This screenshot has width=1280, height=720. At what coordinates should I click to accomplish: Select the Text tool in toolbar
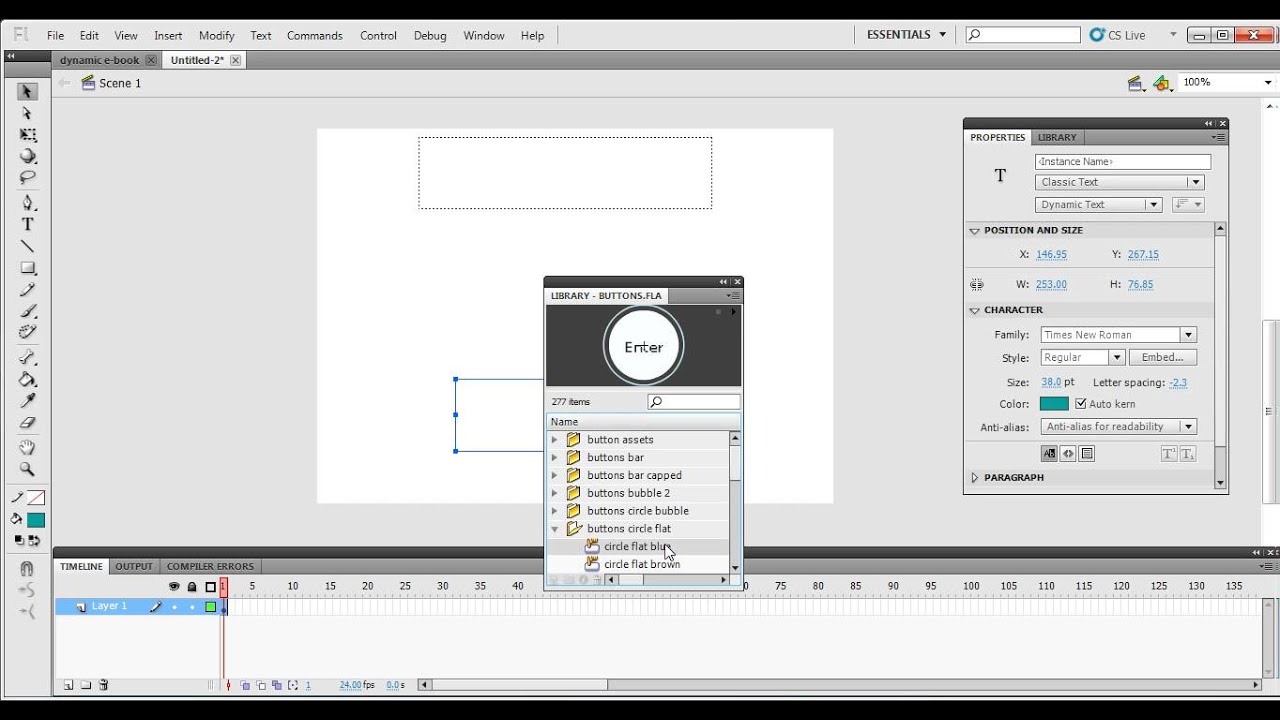[28, 225]
